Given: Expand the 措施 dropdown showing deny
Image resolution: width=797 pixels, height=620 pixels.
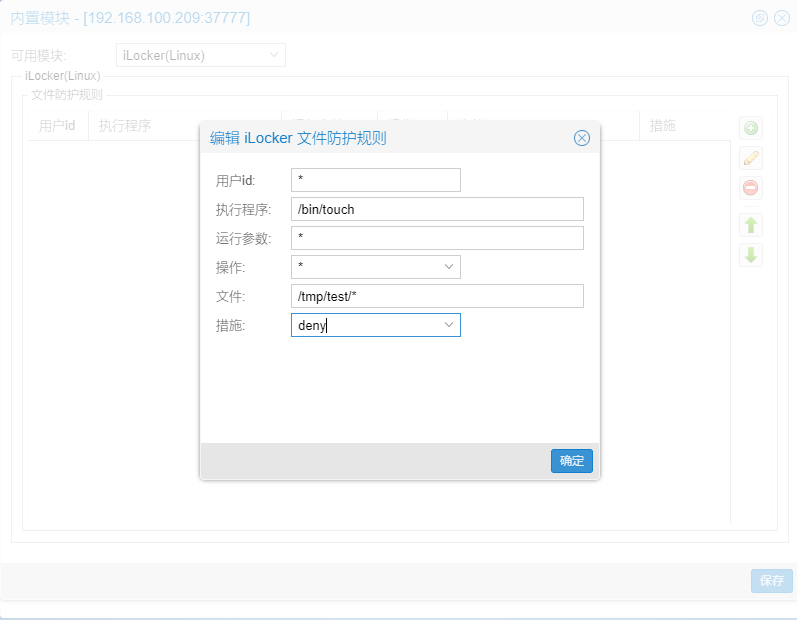Looking at the screenshot, I should (448, 325).
